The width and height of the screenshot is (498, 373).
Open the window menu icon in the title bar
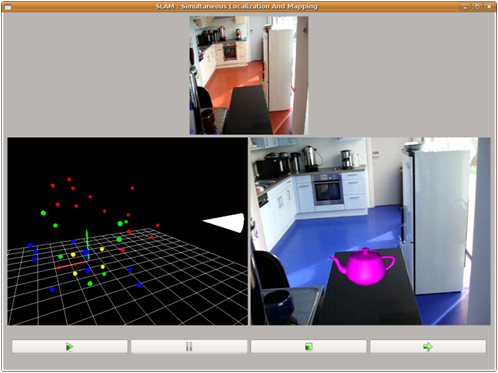[x=7, y=7]
